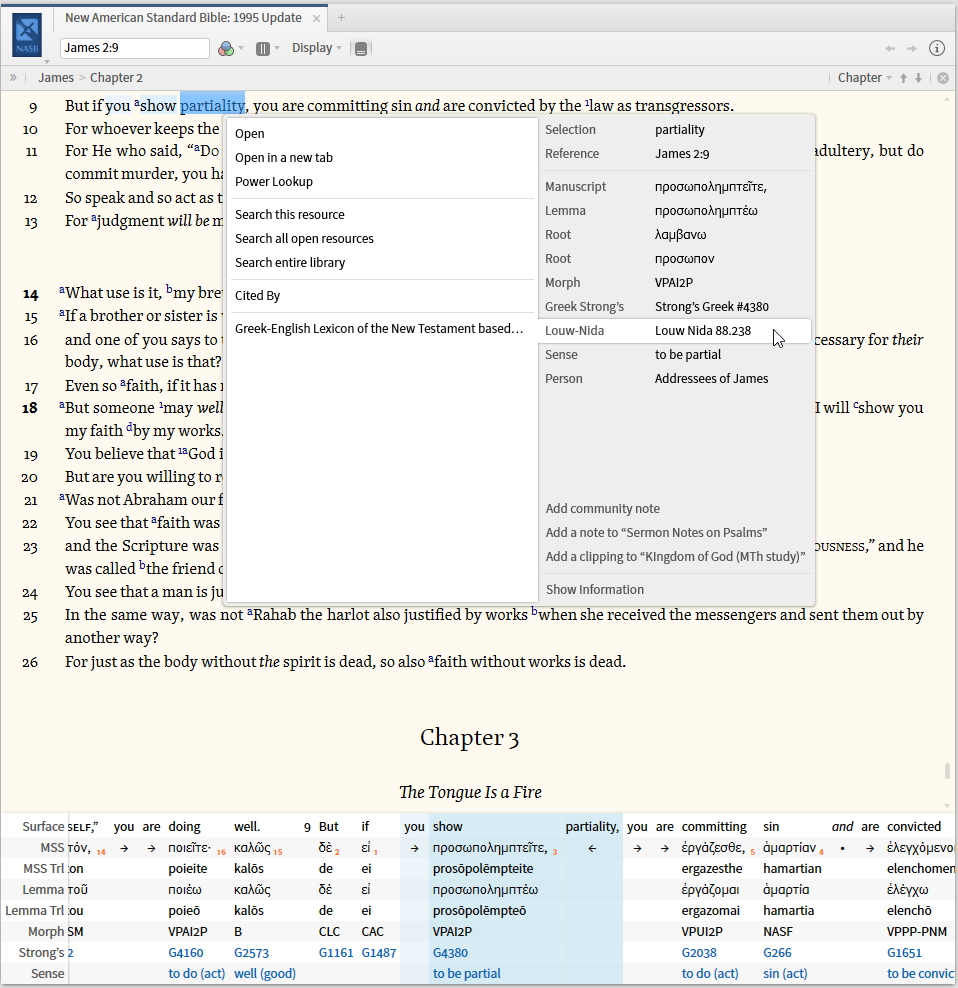
Task: Click Show Information in context menu
Action: pos(594,590)
